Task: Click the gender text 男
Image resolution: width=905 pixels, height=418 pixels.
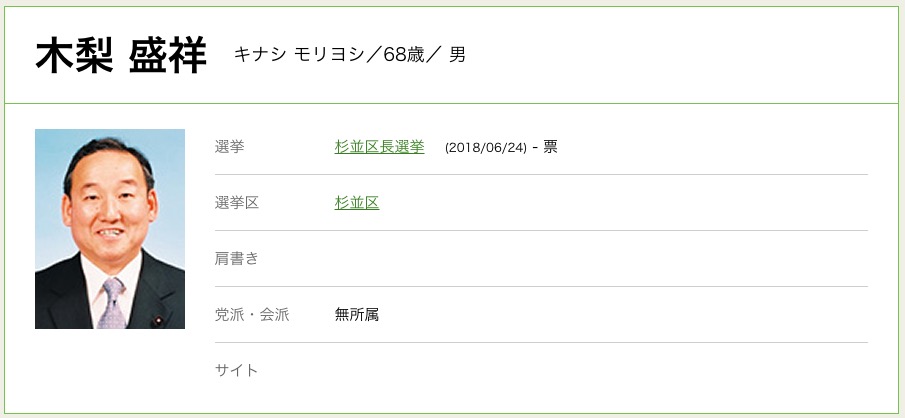Action: pyautogui.click(x=457, y=55)
